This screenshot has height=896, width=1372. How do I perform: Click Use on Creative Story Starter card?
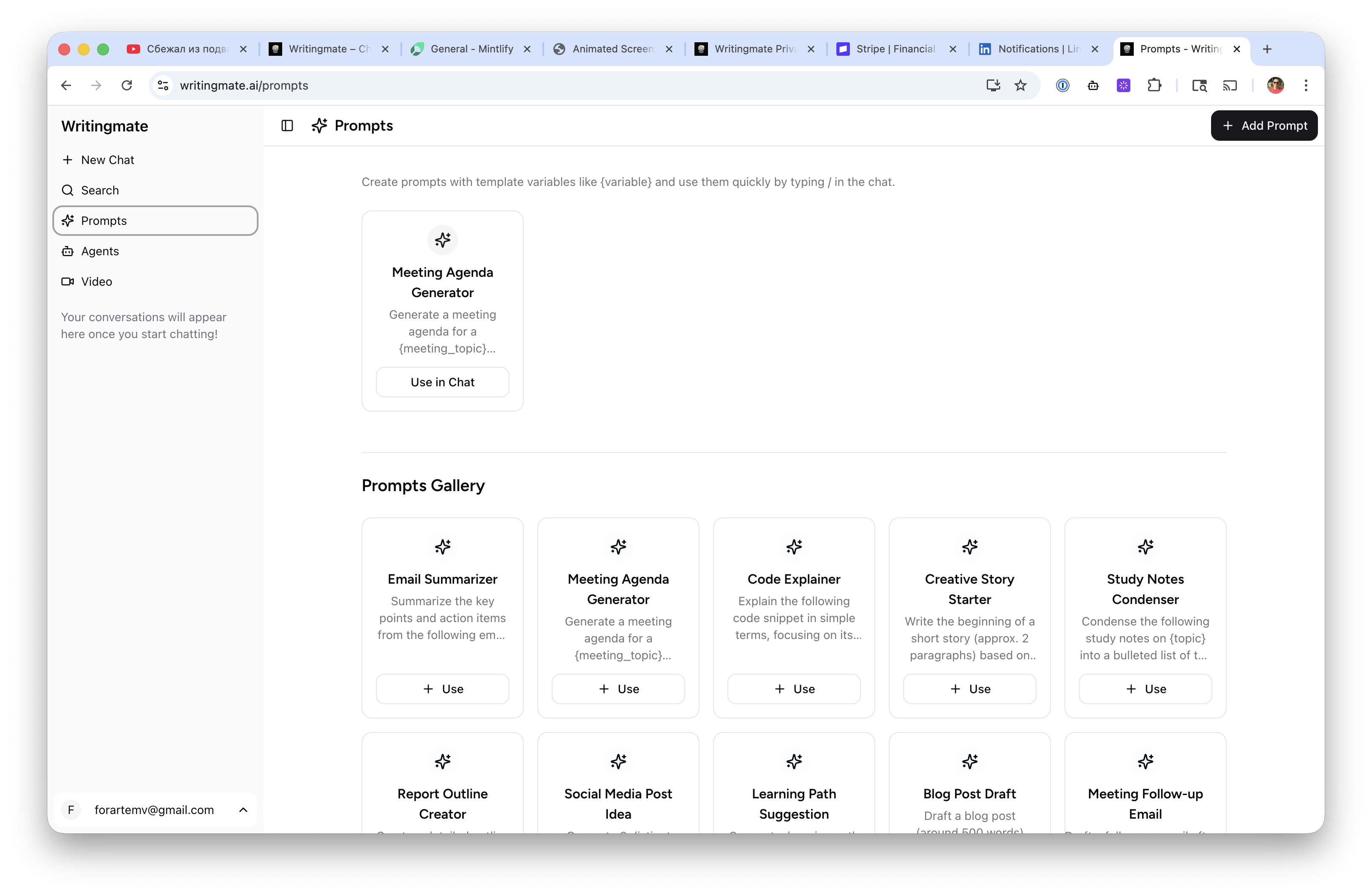click(x=969, y=689)
